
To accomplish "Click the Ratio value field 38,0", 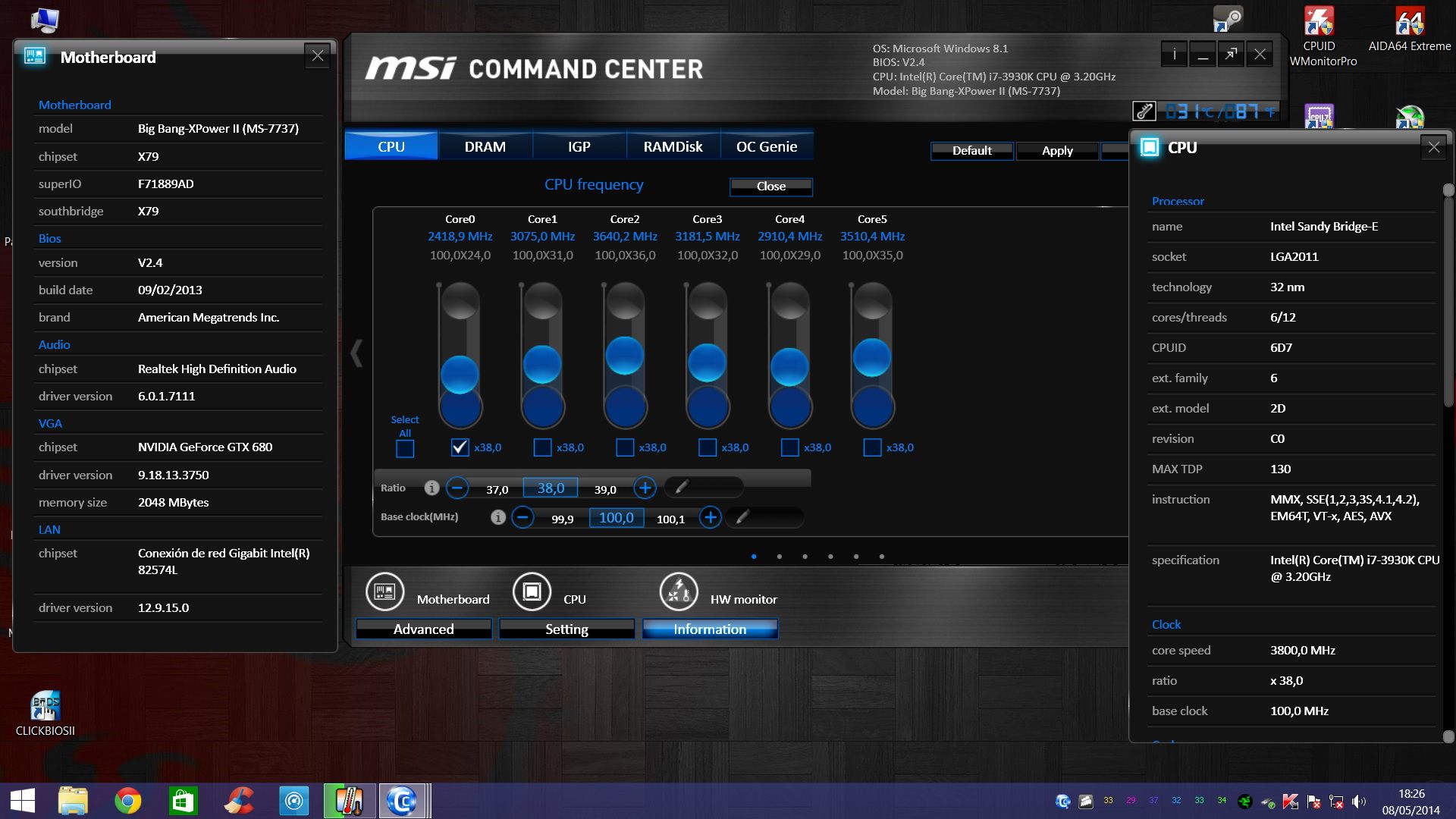I will coord(551,488).
